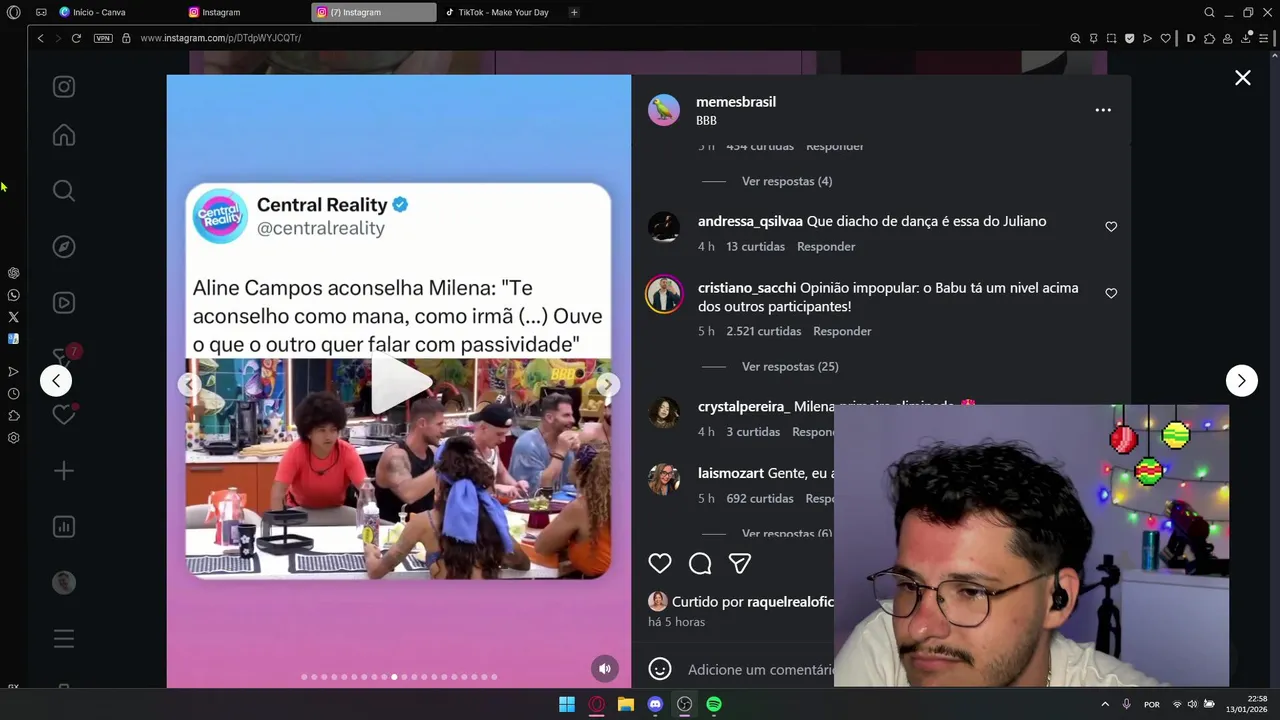Open Instagram messages with 7 badge
The height and width of the screenshot is (720, 1280).
64,357
